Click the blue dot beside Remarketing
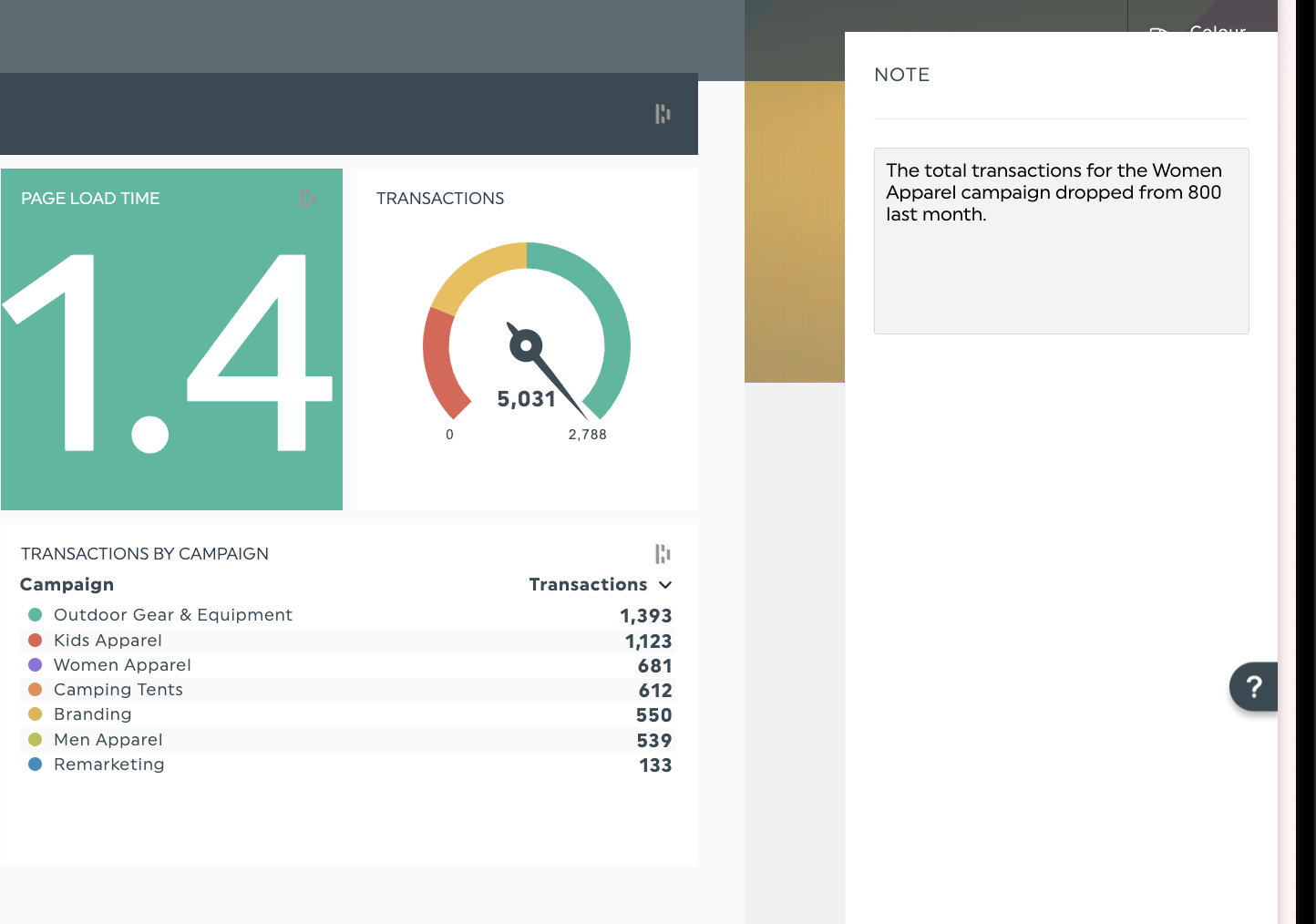1316x924 pixels. (x=36, y=765)
